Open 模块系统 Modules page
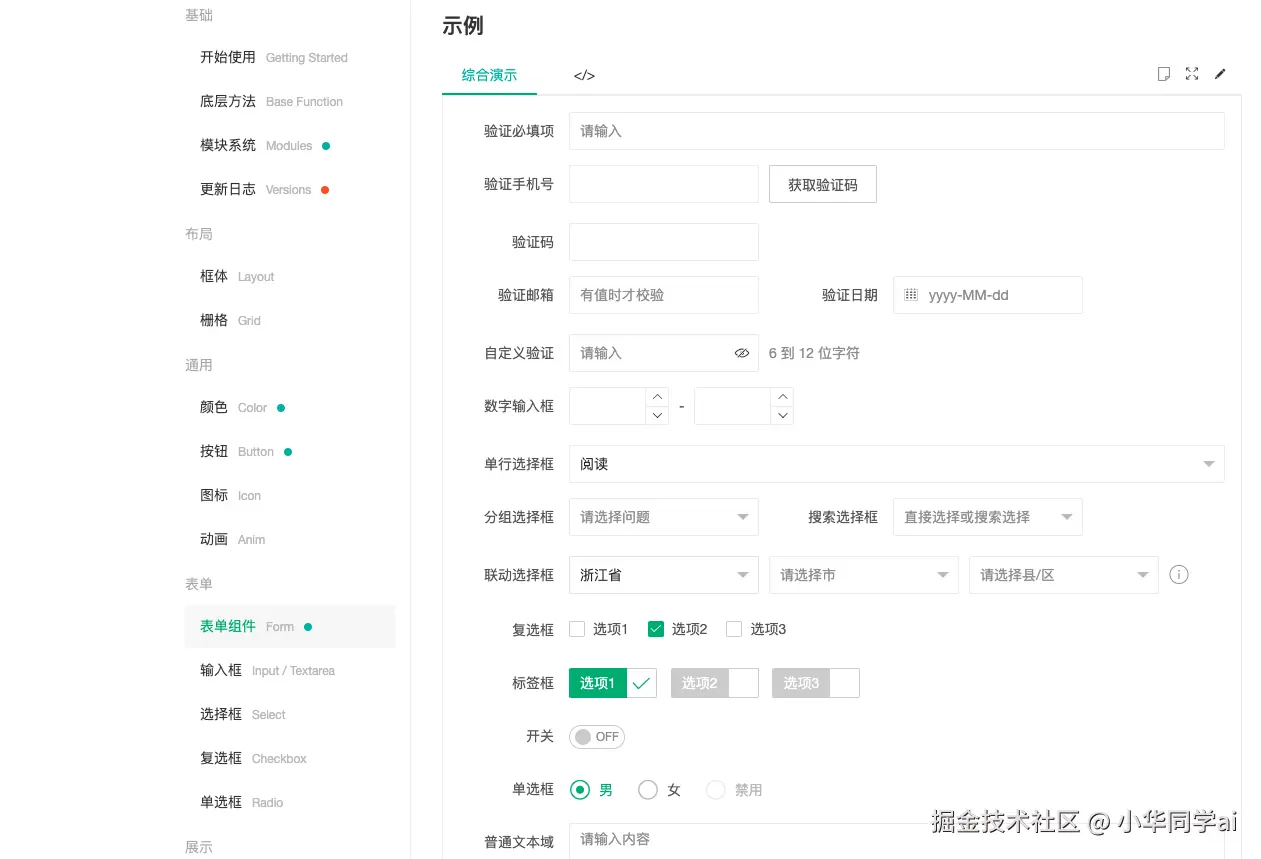Screen dimensions: 1261x859 click(x=265, y=145)
